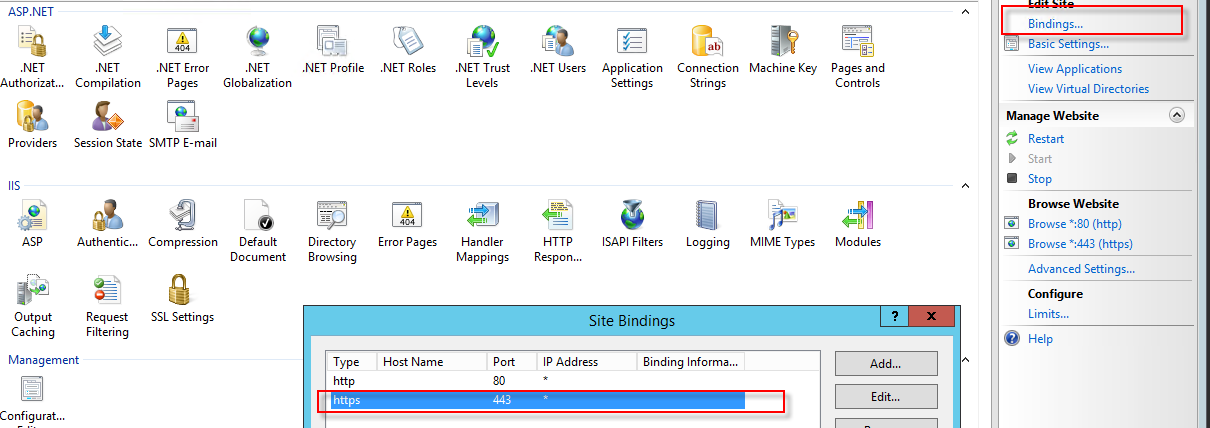Image resolution: width=1210 pixels, height=428 pixels.
Task: Click the Host Name column header
Action: (x=432, y=362)
